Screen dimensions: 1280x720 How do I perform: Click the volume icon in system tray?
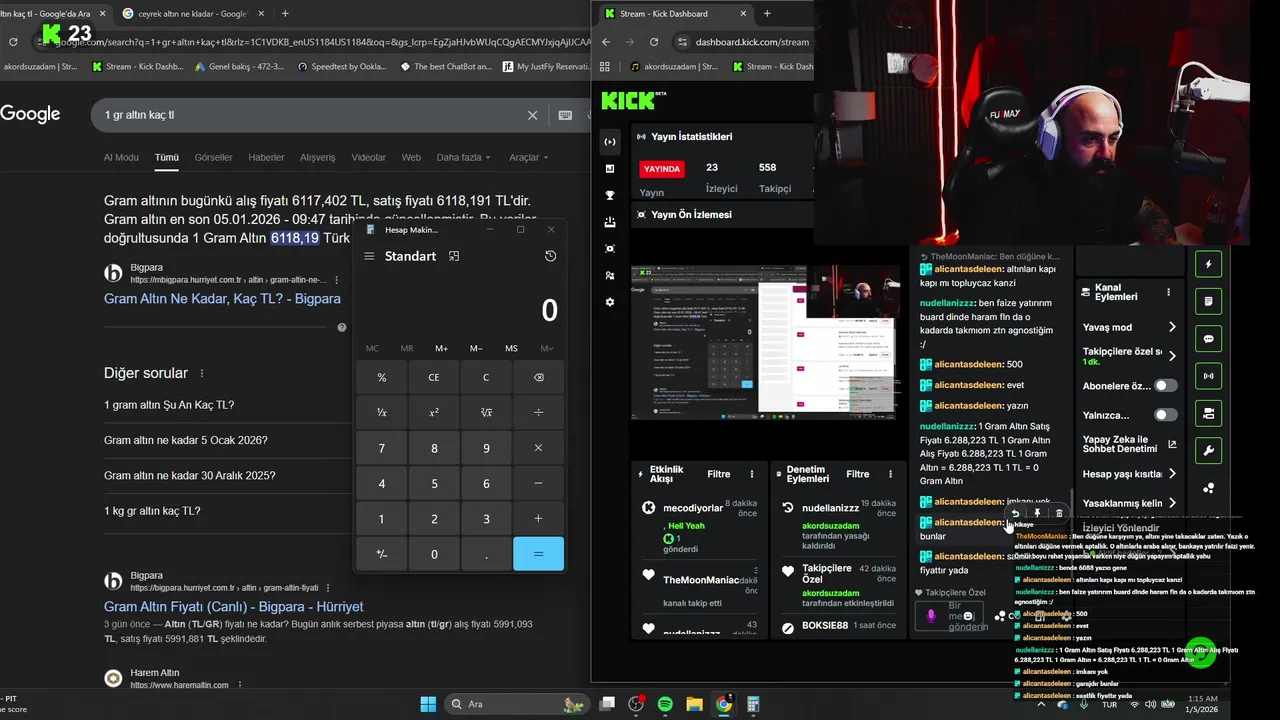1150,705
